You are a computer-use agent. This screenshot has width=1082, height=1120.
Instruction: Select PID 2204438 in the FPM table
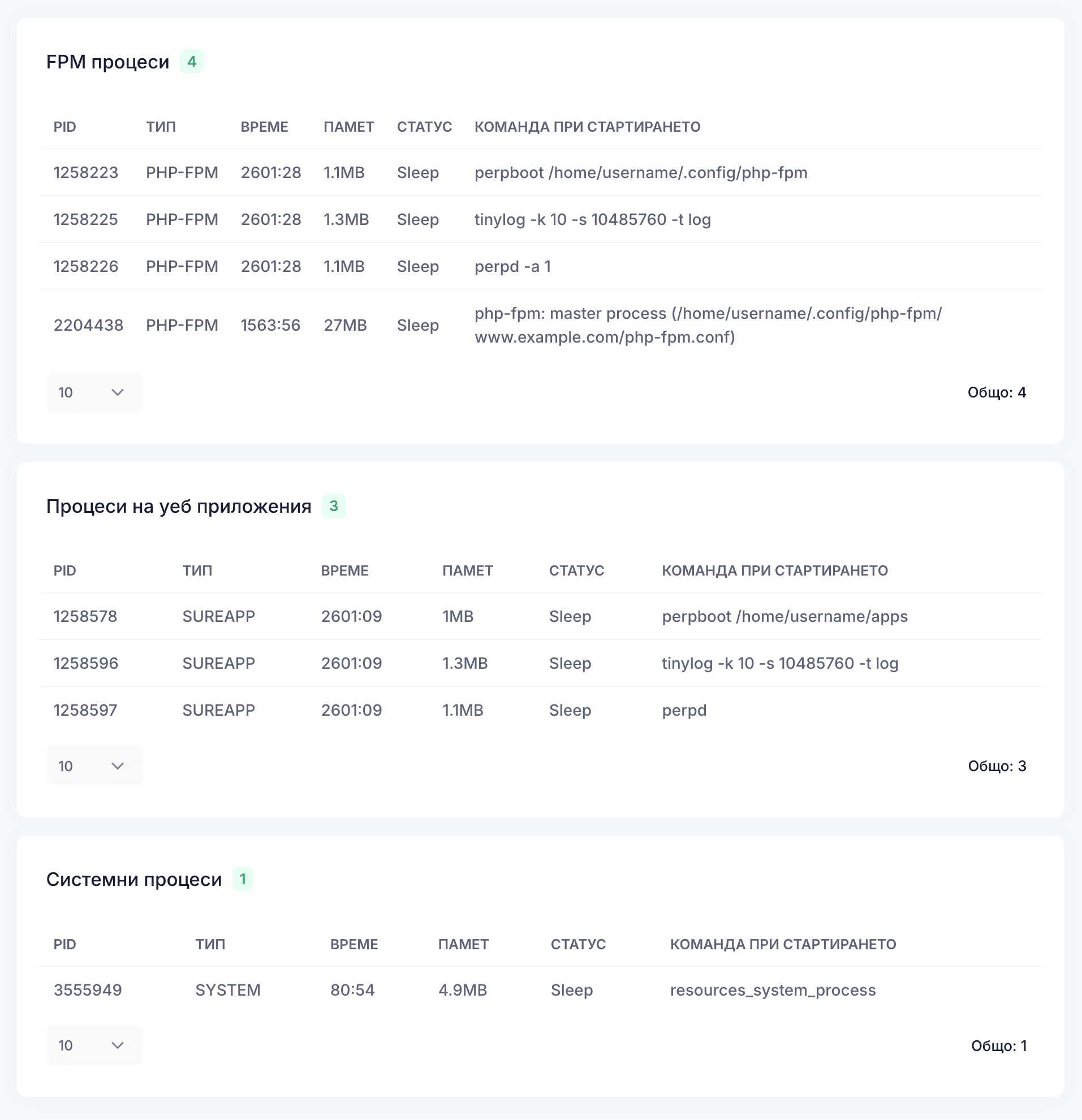click(88, 325)
